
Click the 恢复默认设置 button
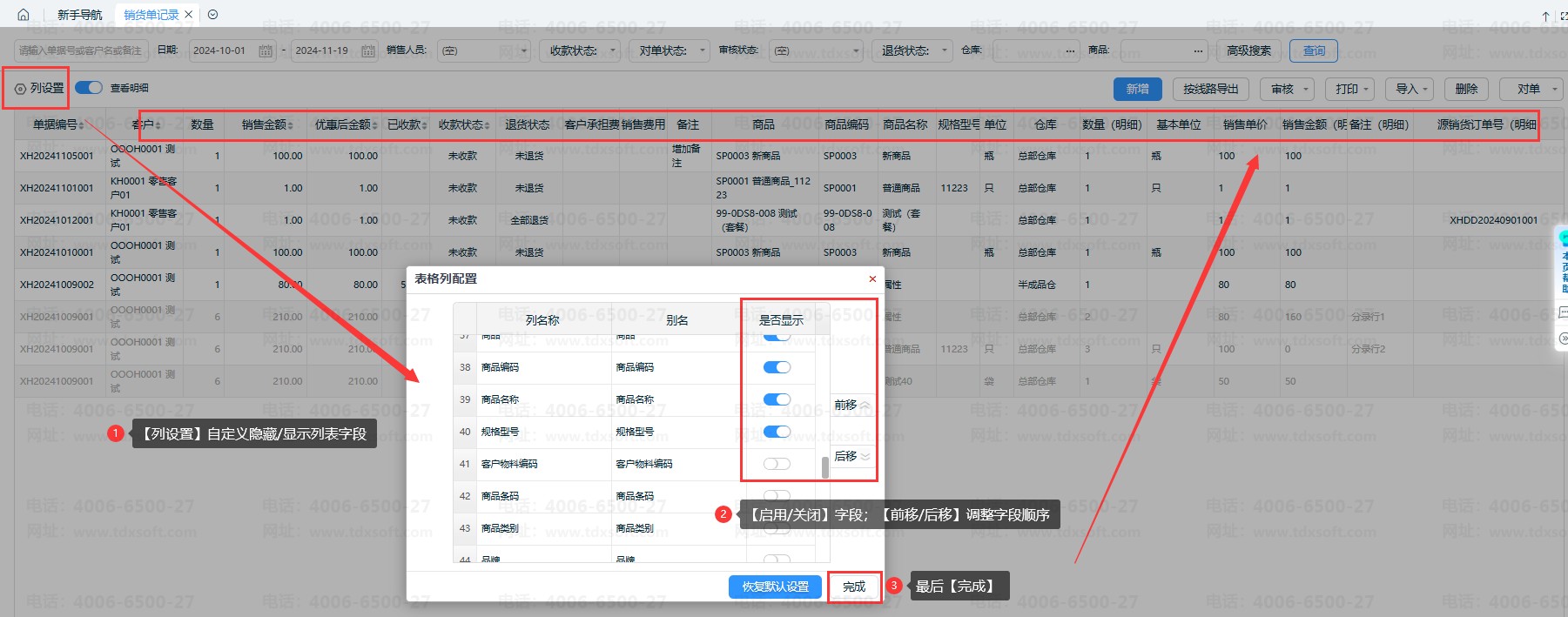[775, 587]
